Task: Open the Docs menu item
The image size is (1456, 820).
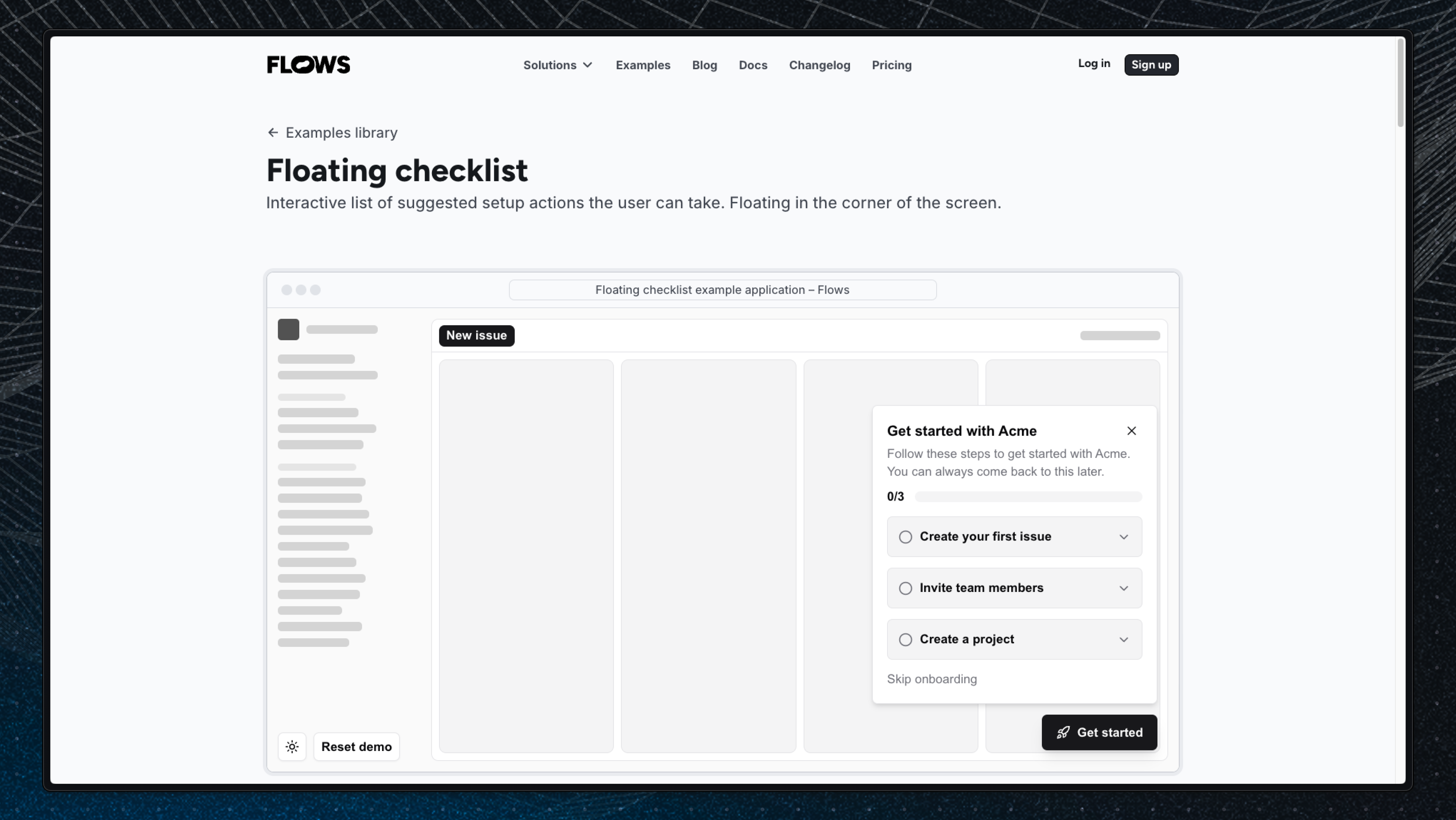Action: point(753,65)
